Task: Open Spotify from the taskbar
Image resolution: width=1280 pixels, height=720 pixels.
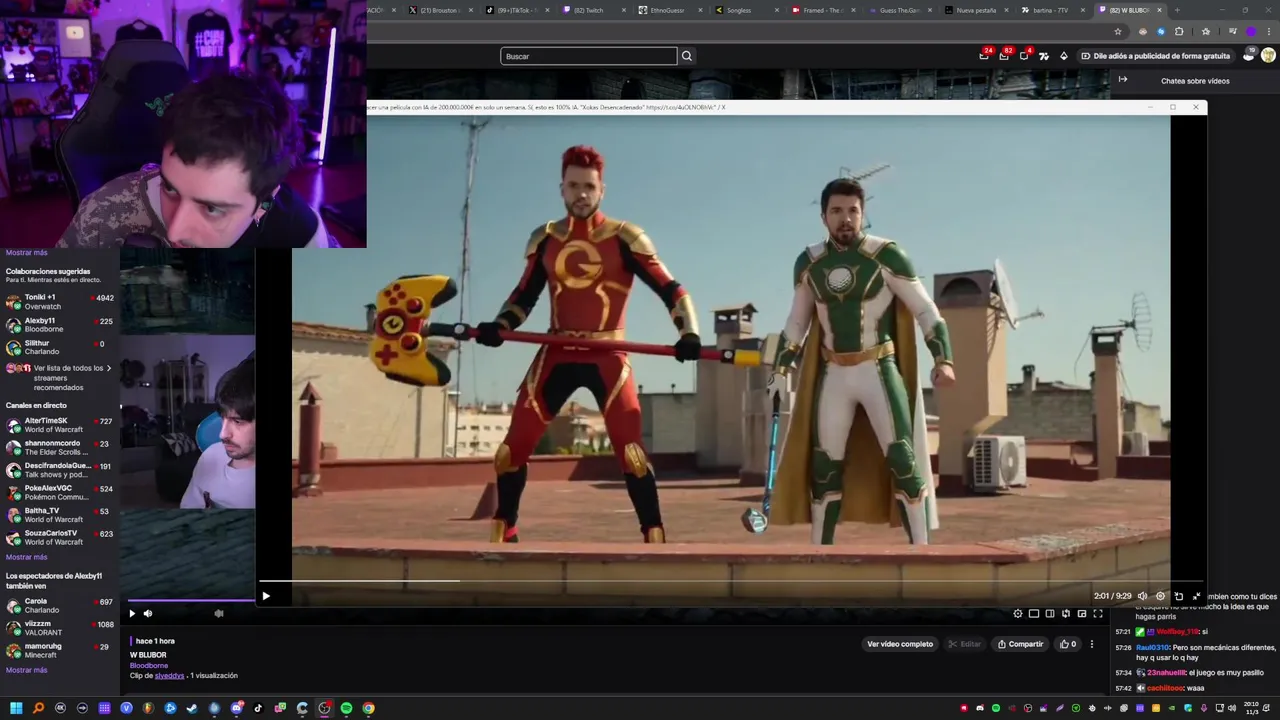Action: pyautogui.click(x=346, y=708)
